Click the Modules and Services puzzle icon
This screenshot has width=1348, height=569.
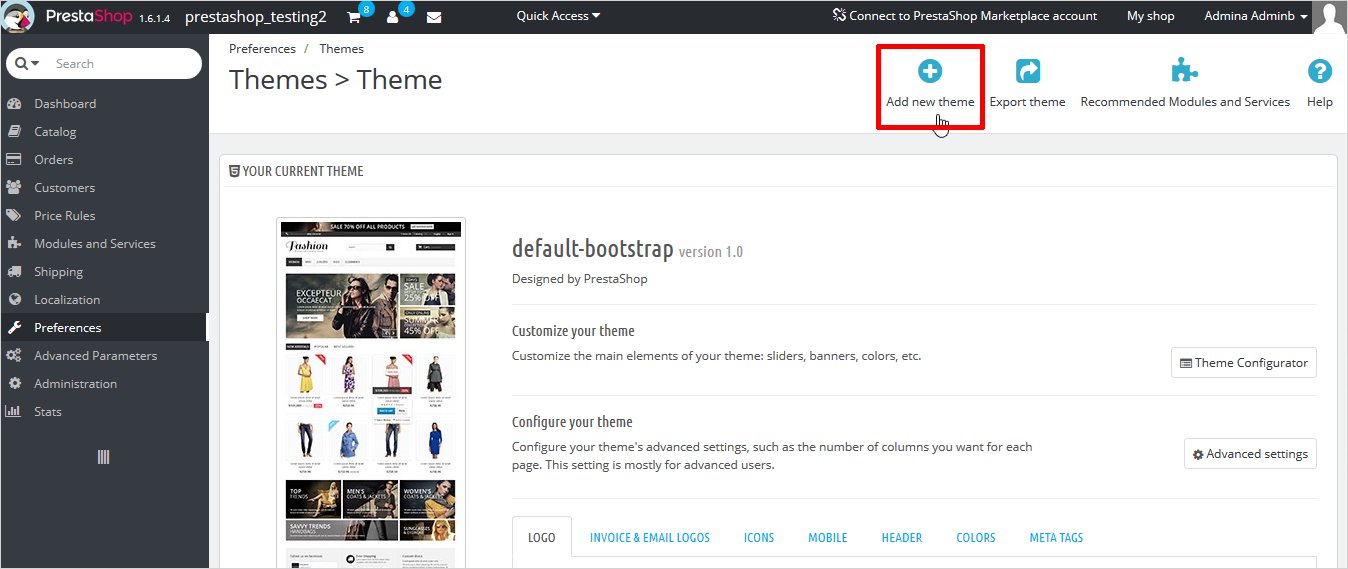(x=14, y=244)
